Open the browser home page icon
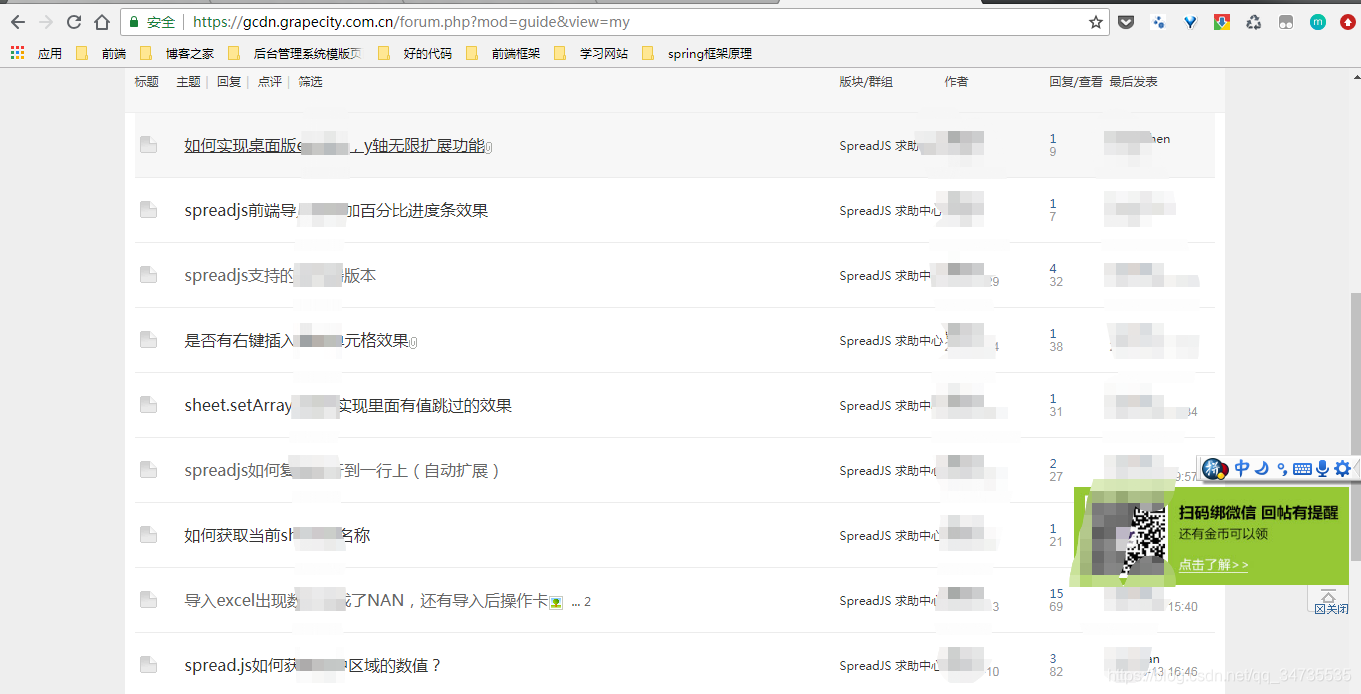This screenshot has width=1361, height=694. (101, 22)
